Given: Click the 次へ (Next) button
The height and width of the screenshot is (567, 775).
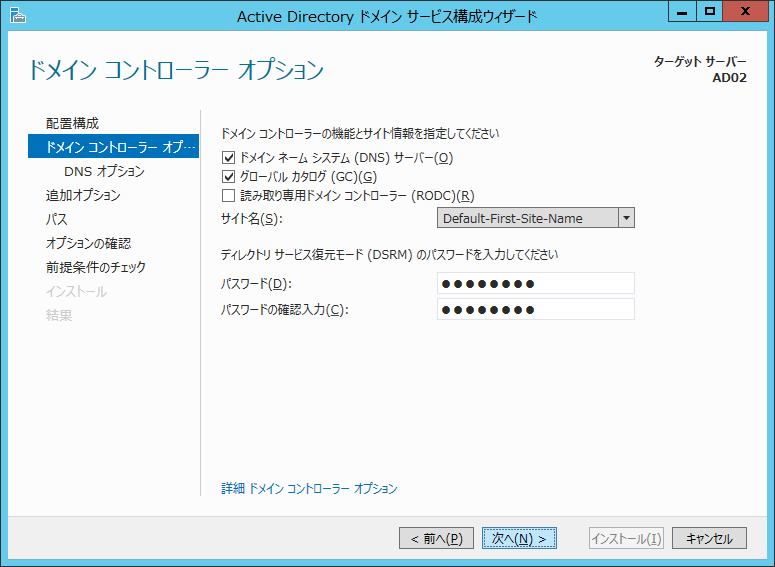Looking at the screenshot, I should 519,538.
